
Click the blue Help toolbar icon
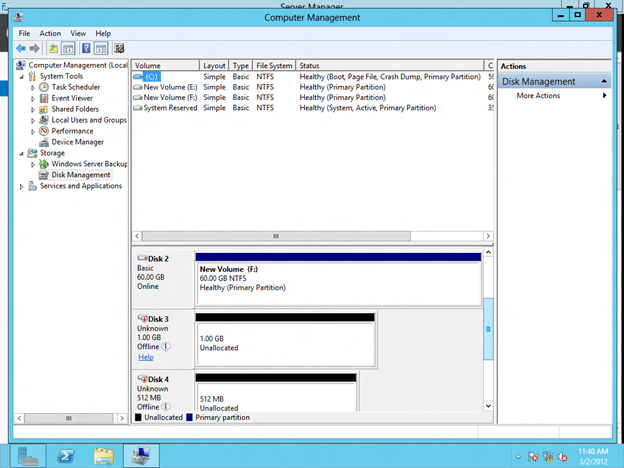pyautogui.click(x=86, y=47)
